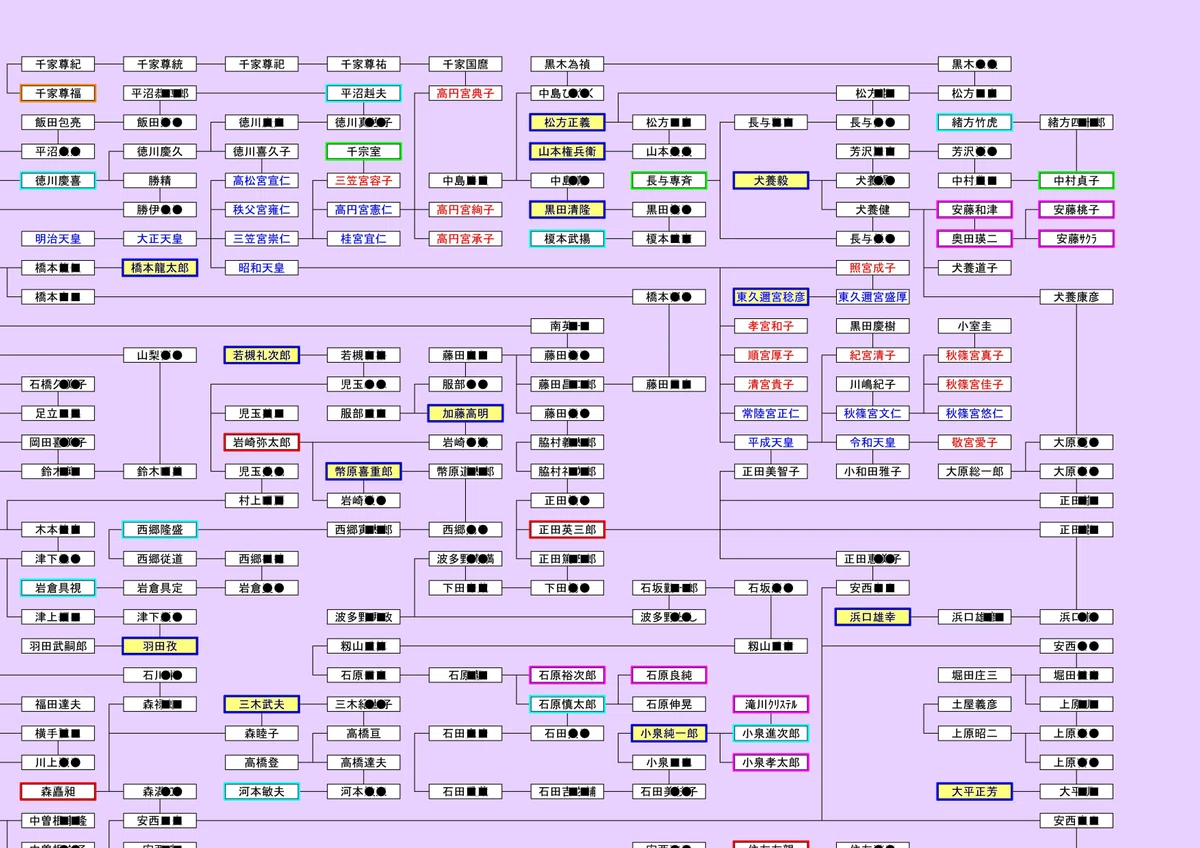
Task: Select the 照宮成子 node
Action: 874,268
